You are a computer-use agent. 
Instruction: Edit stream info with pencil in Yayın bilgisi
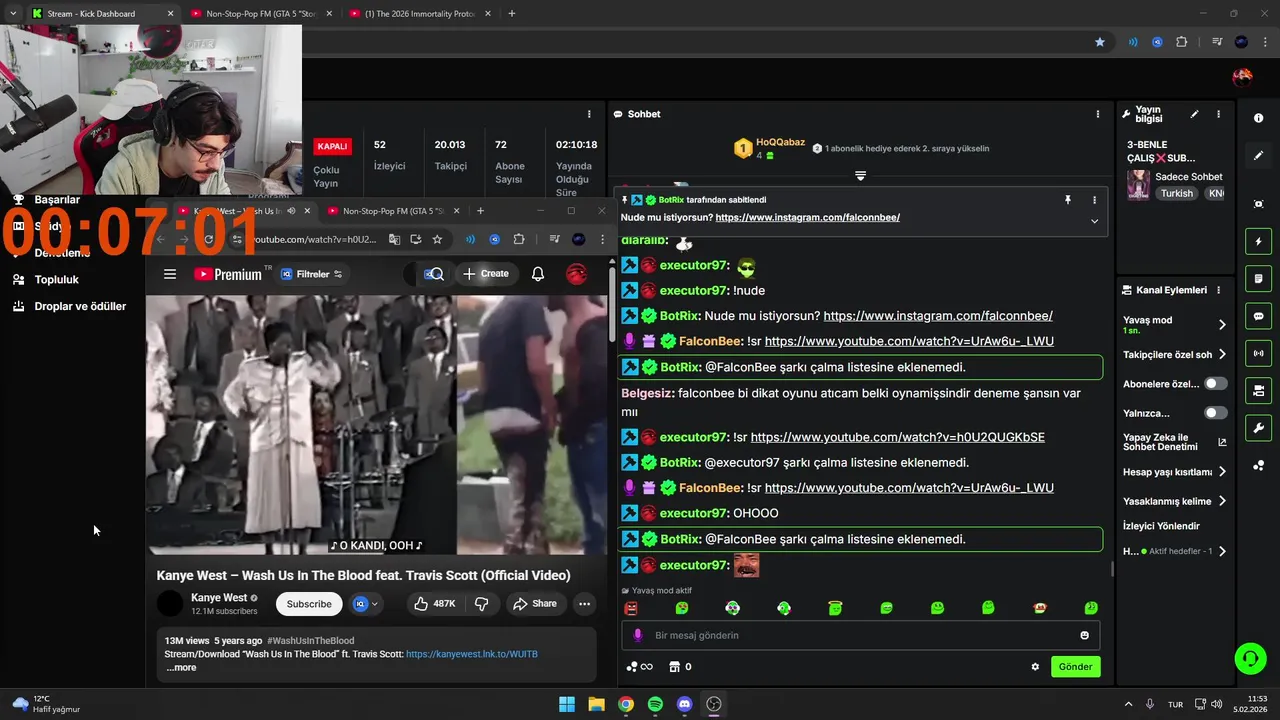(1194, 115)
